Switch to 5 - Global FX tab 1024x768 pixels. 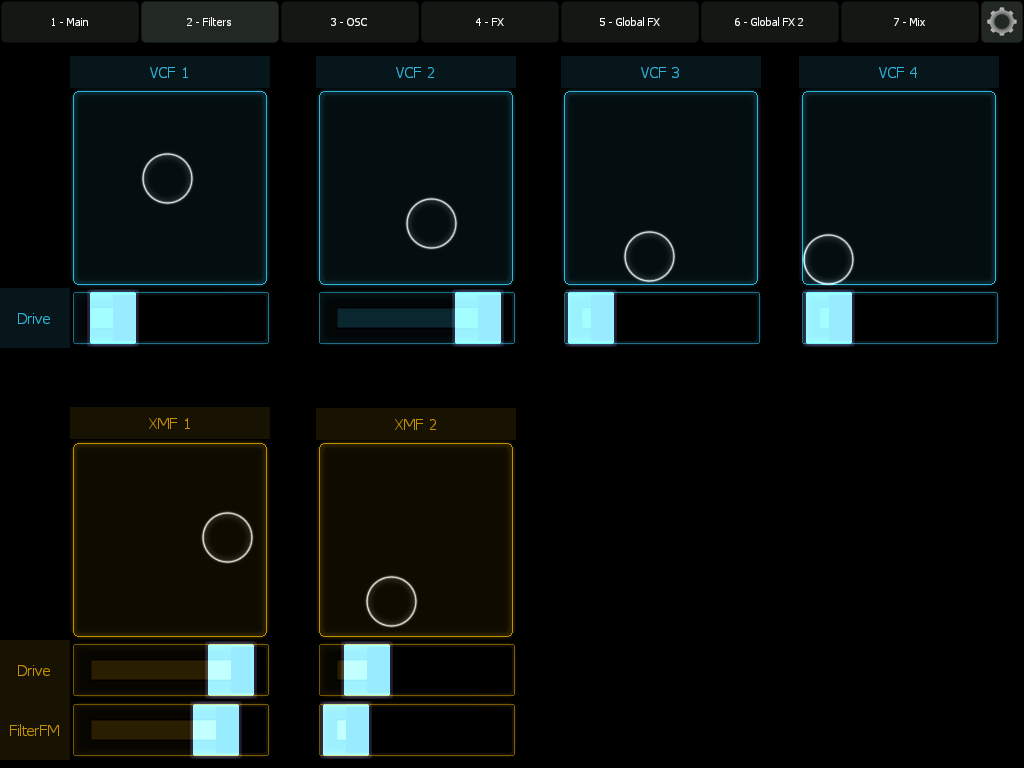630,22
